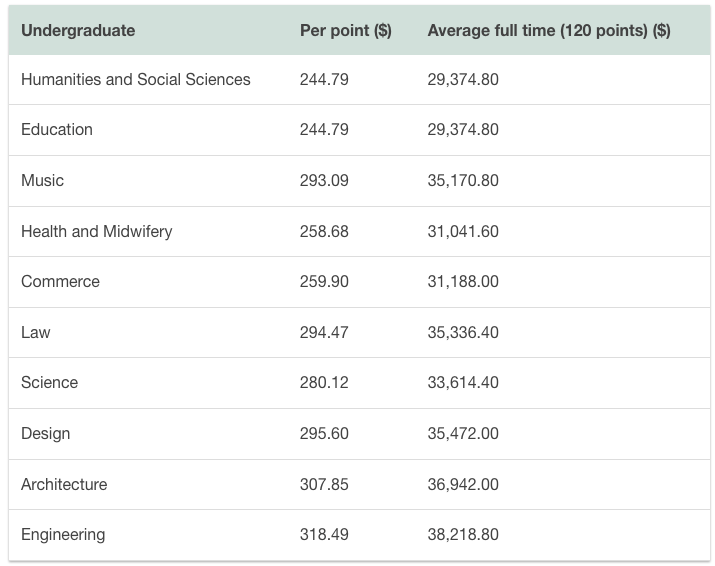Screen dimensions: 715x566
Task: Select Science full time fee 33,614.40
Action: pos(463,382)
